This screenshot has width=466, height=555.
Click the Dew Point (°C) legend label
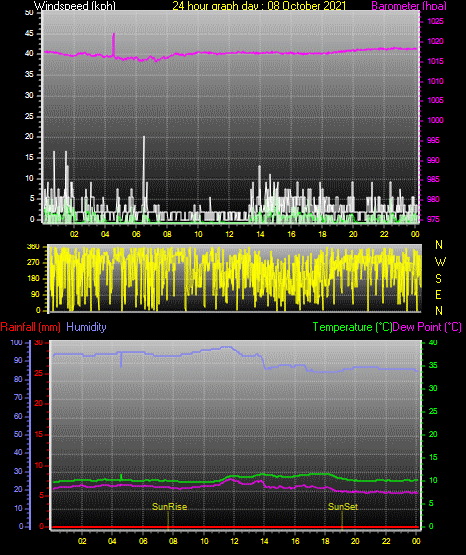427,327
